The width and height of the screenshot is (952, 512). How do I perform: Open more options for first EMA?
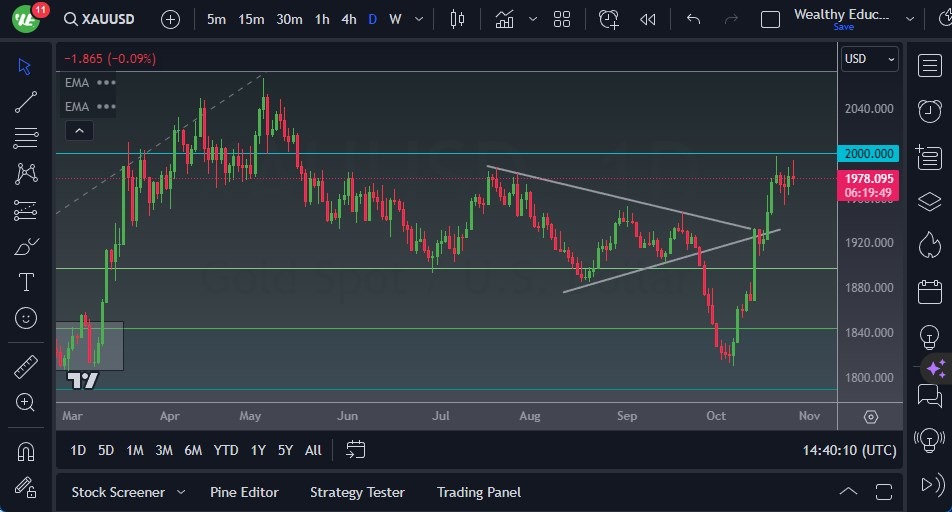[106, 83]
